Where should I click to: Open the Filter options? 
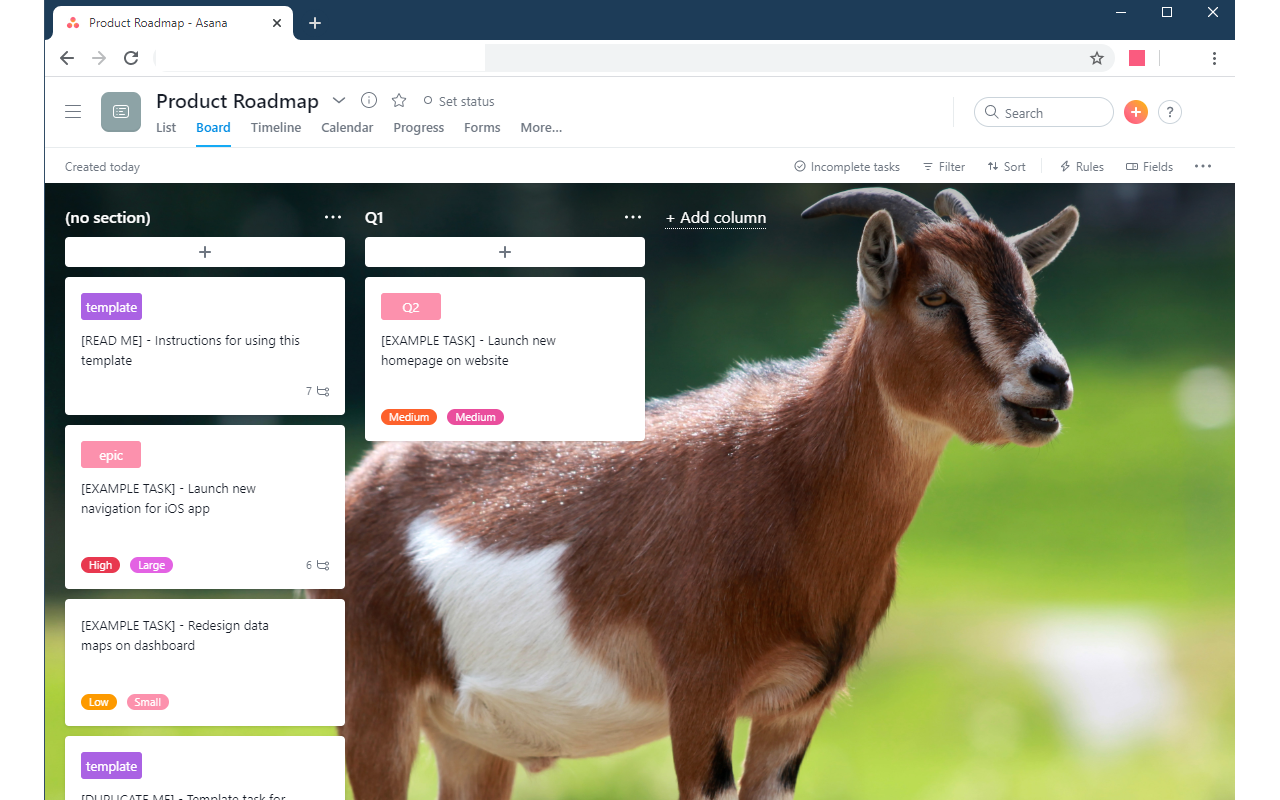click(944, 167)
